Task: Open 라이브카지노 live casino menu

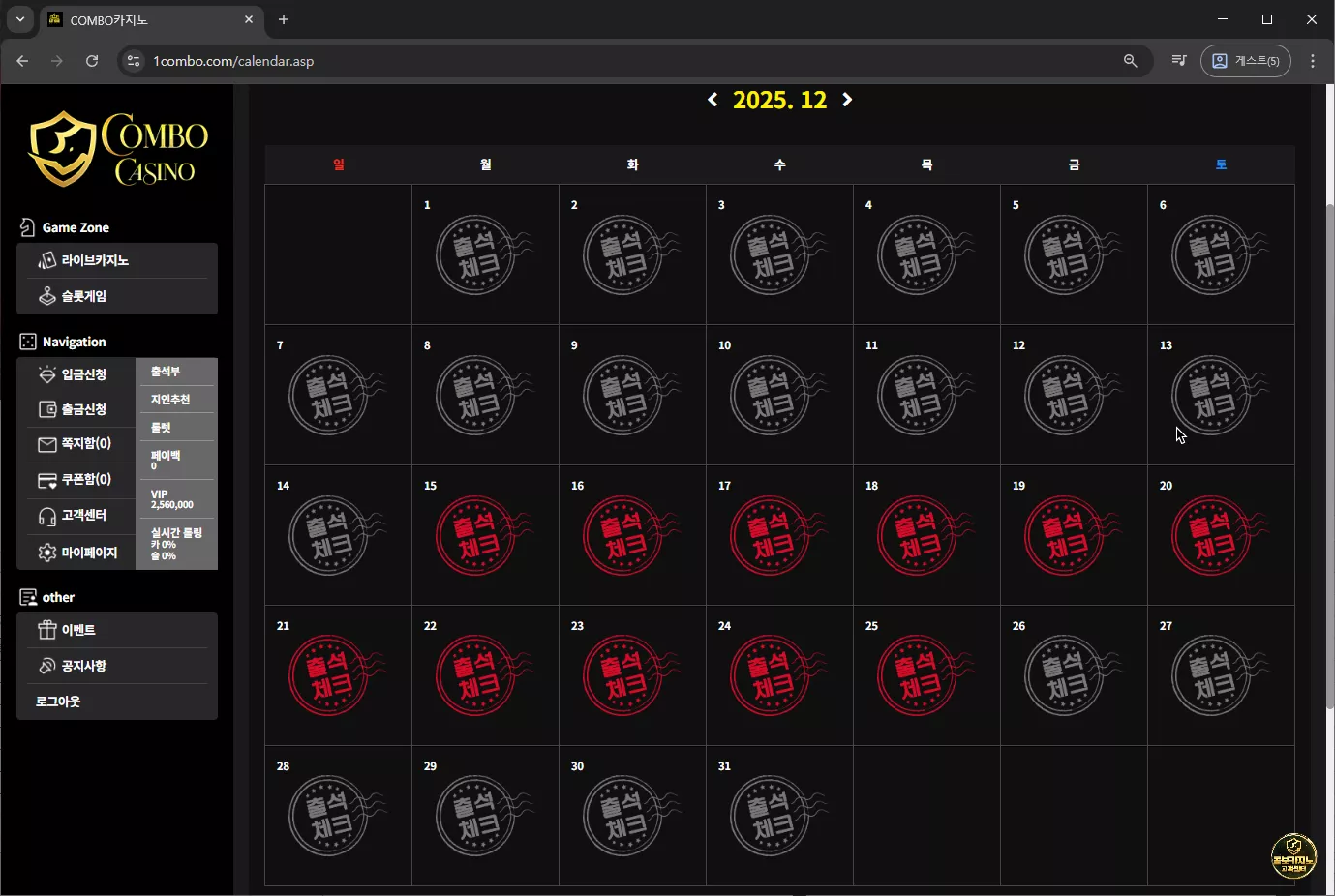Action: (117, 260)
